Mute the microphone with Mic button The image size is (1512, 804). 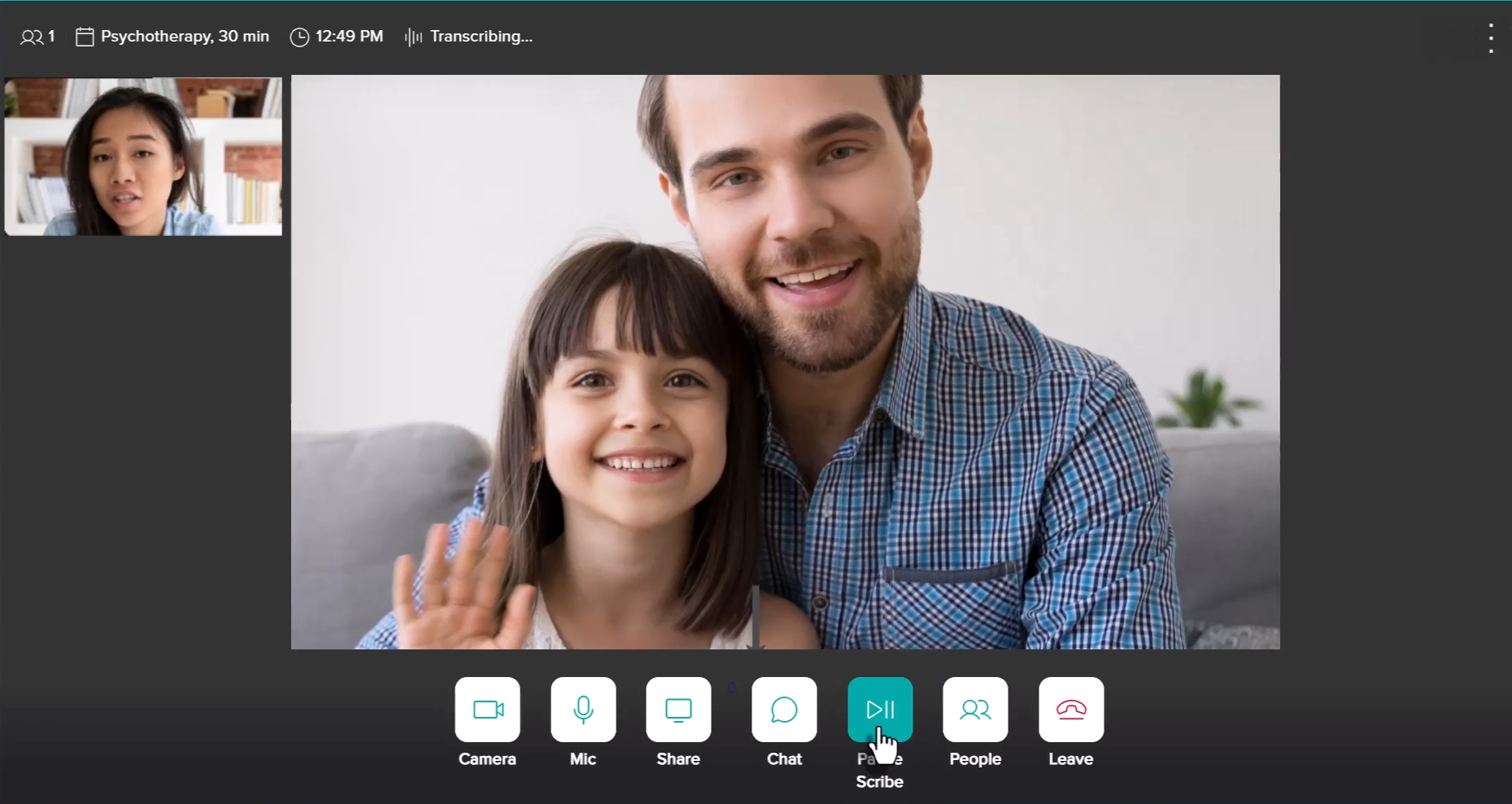583,710
